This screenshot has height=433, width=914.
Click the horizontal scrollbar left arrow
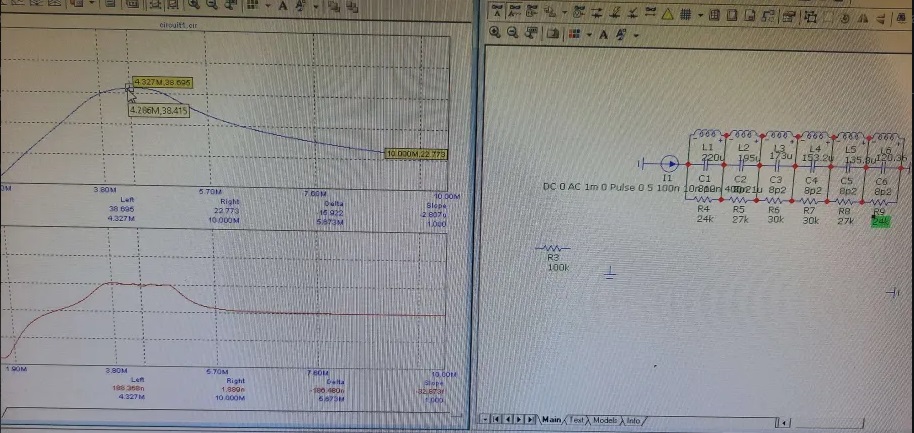[x=785, y=421]
